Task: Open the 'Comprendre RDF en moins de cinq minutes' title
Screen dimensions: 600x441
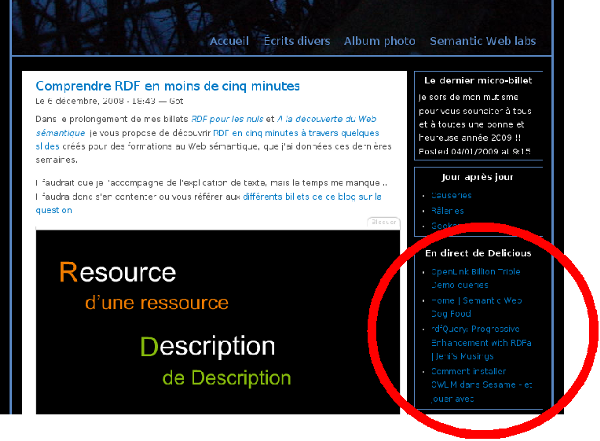Action: (167, 86)
